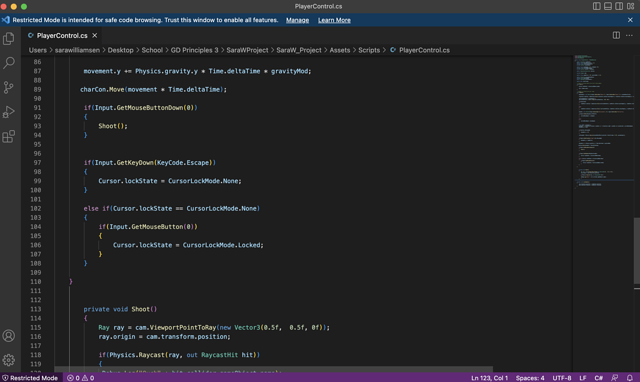Open the Extensions view
Image resolution: width=640 pixels, height=382 pixels.
9,136
